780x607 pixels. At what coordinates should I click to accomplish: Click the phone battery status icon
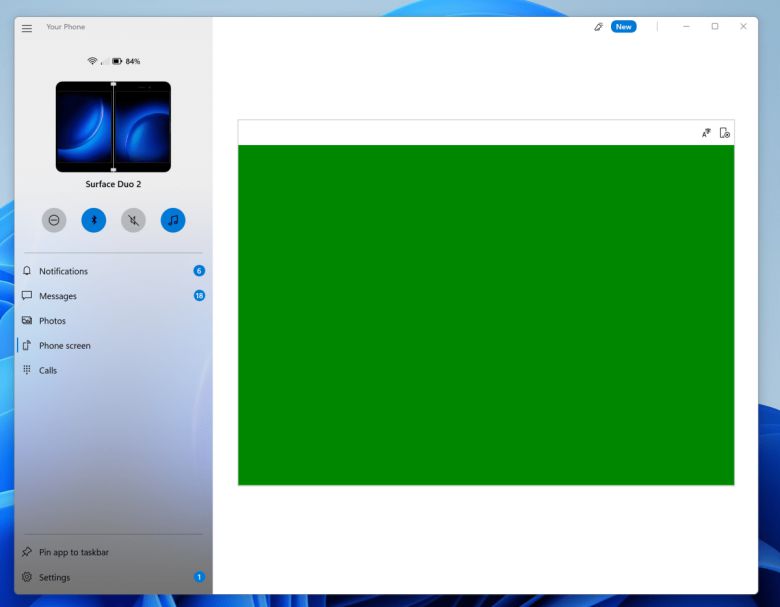[x=117, y=61]
